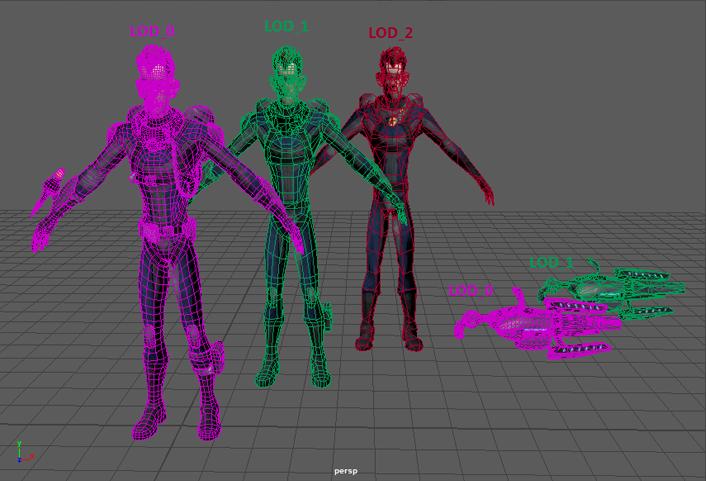
Task: Select the magenta LOD_0 weapon on the ground
Action: (538, 324)
